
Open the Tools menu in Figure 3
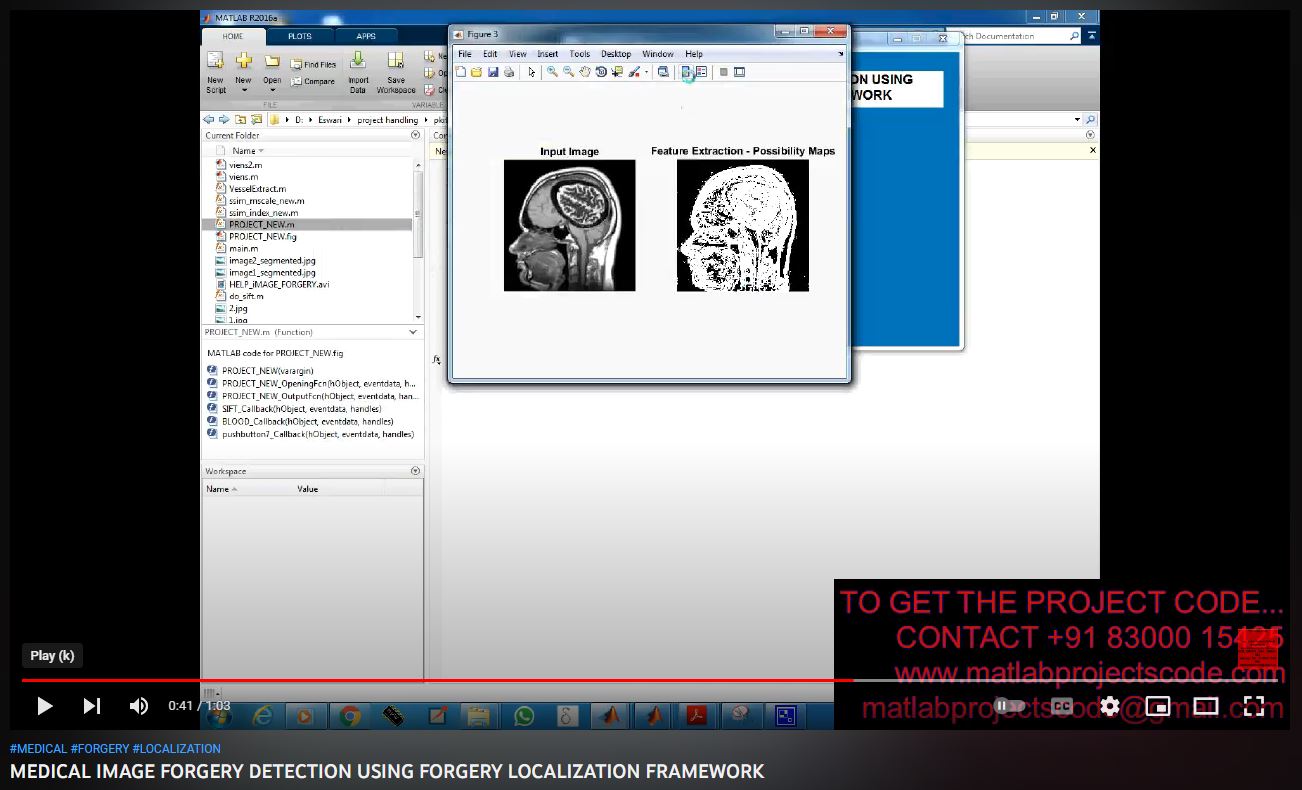pos(580,54)
